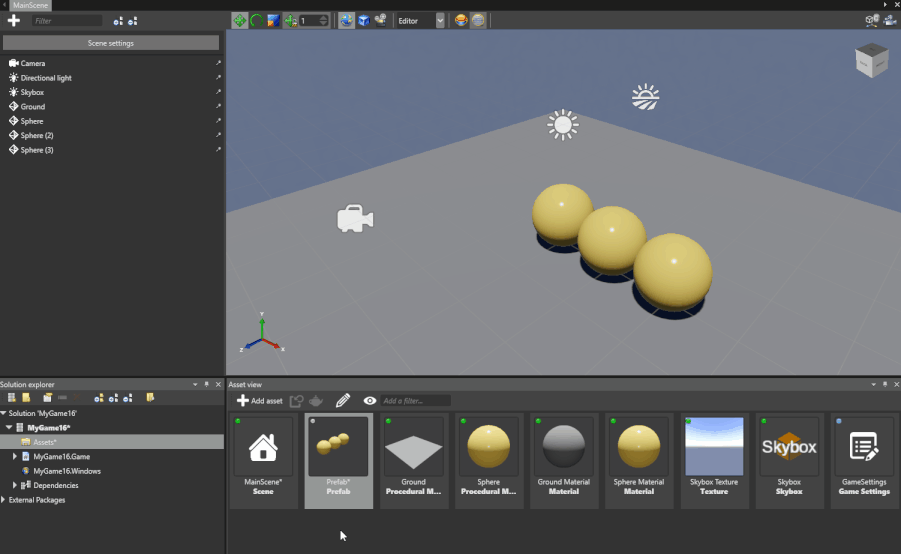Expand the Dependencies tree node

tap(15, 485)
